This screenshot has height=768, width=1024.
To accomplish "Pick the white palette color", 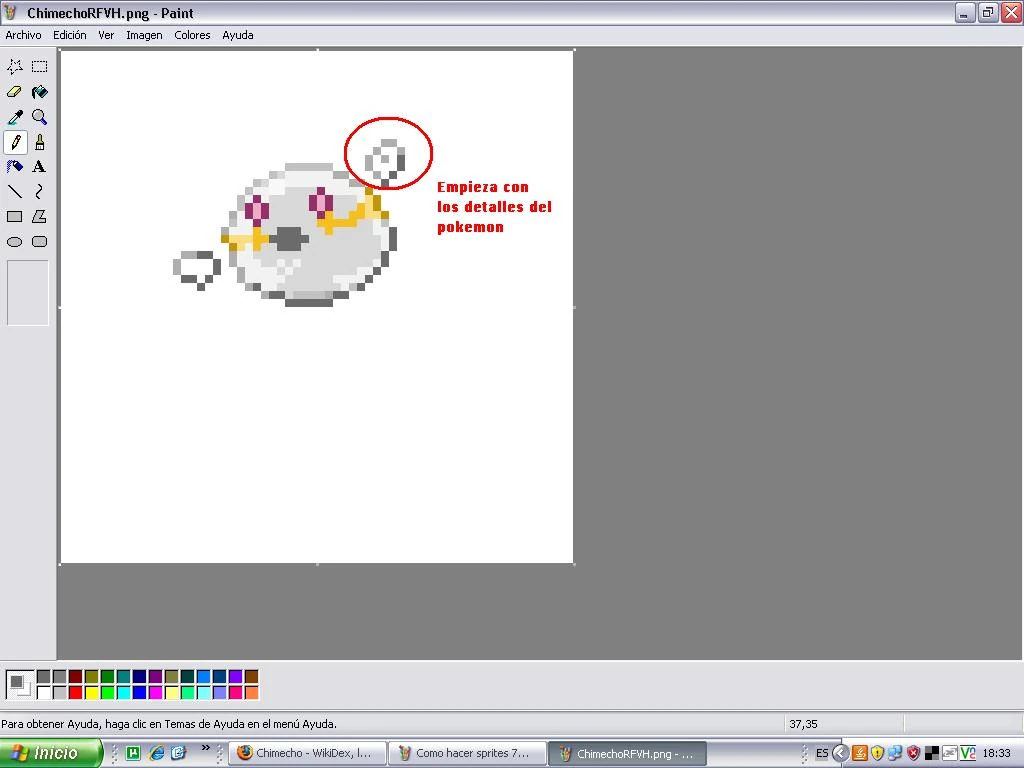I will 44,692.
